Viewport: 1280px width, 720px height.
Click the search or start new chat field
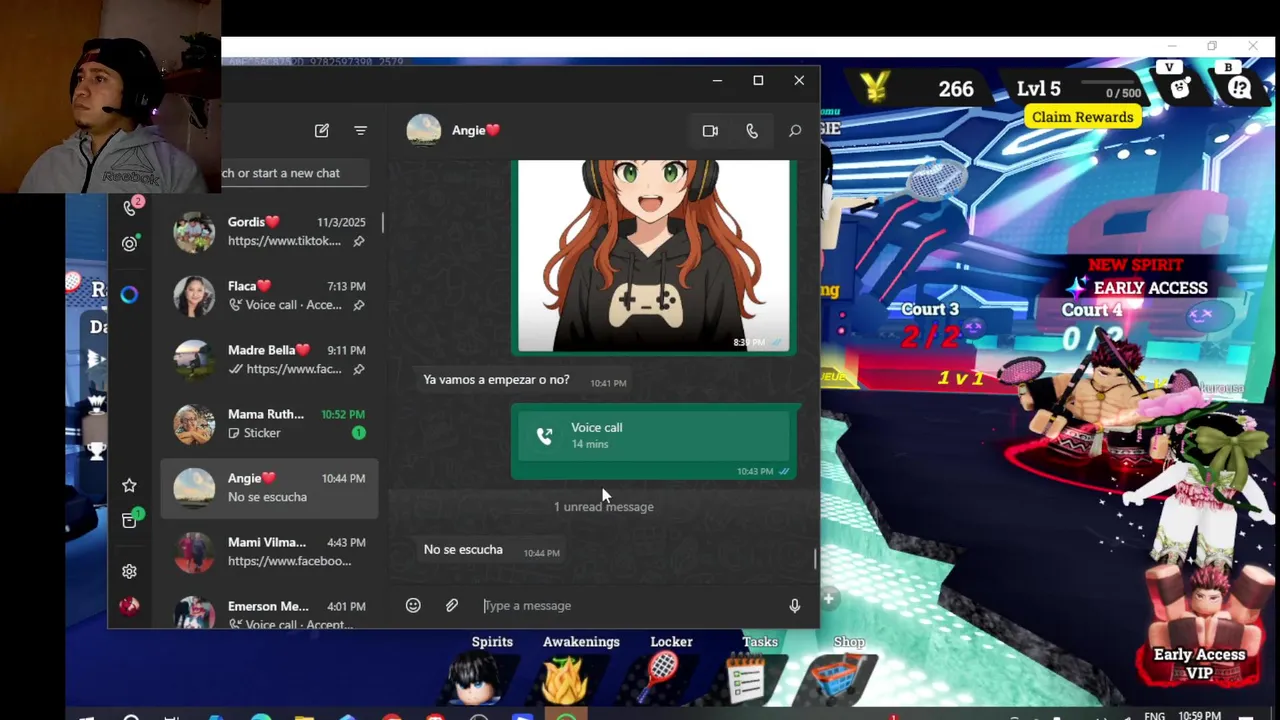click(x=295, y=173)
